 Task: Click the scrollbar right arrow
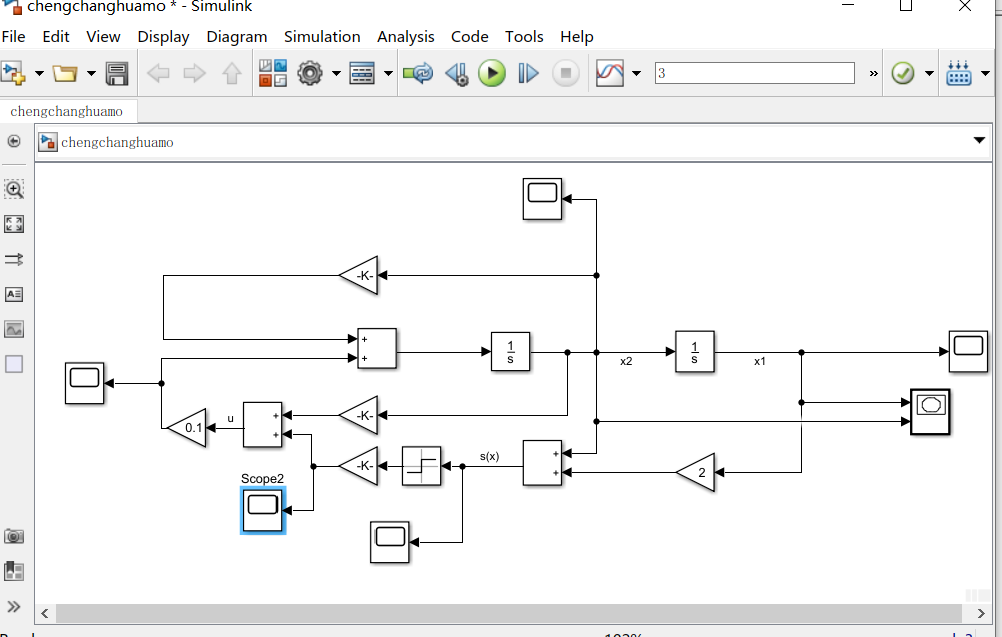click(x=981, y=613)
